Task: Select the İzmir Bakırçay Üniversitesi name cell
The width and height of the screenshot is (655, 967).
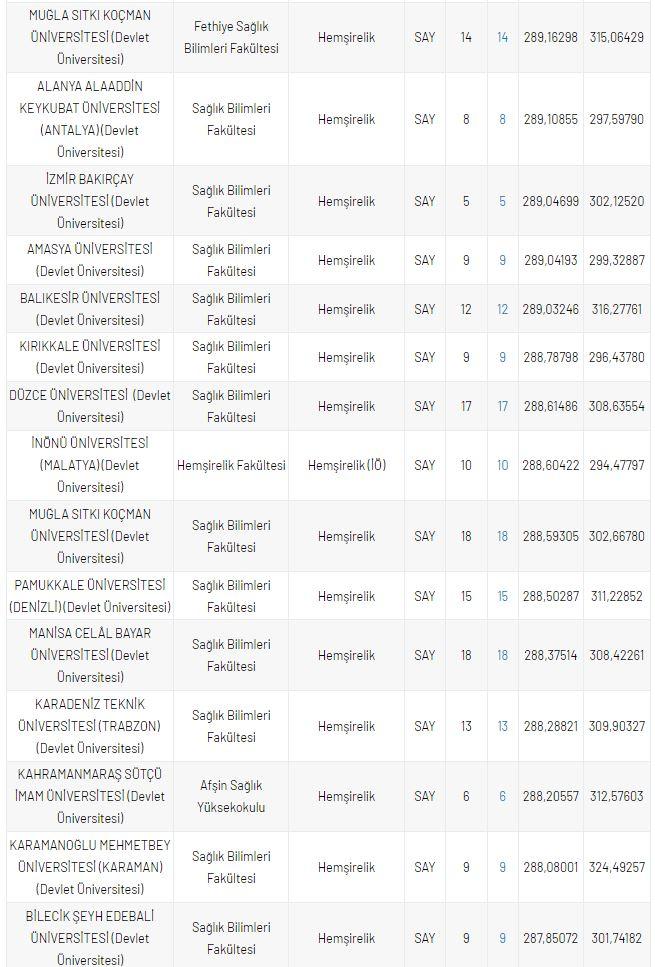Action: [89, 201]
